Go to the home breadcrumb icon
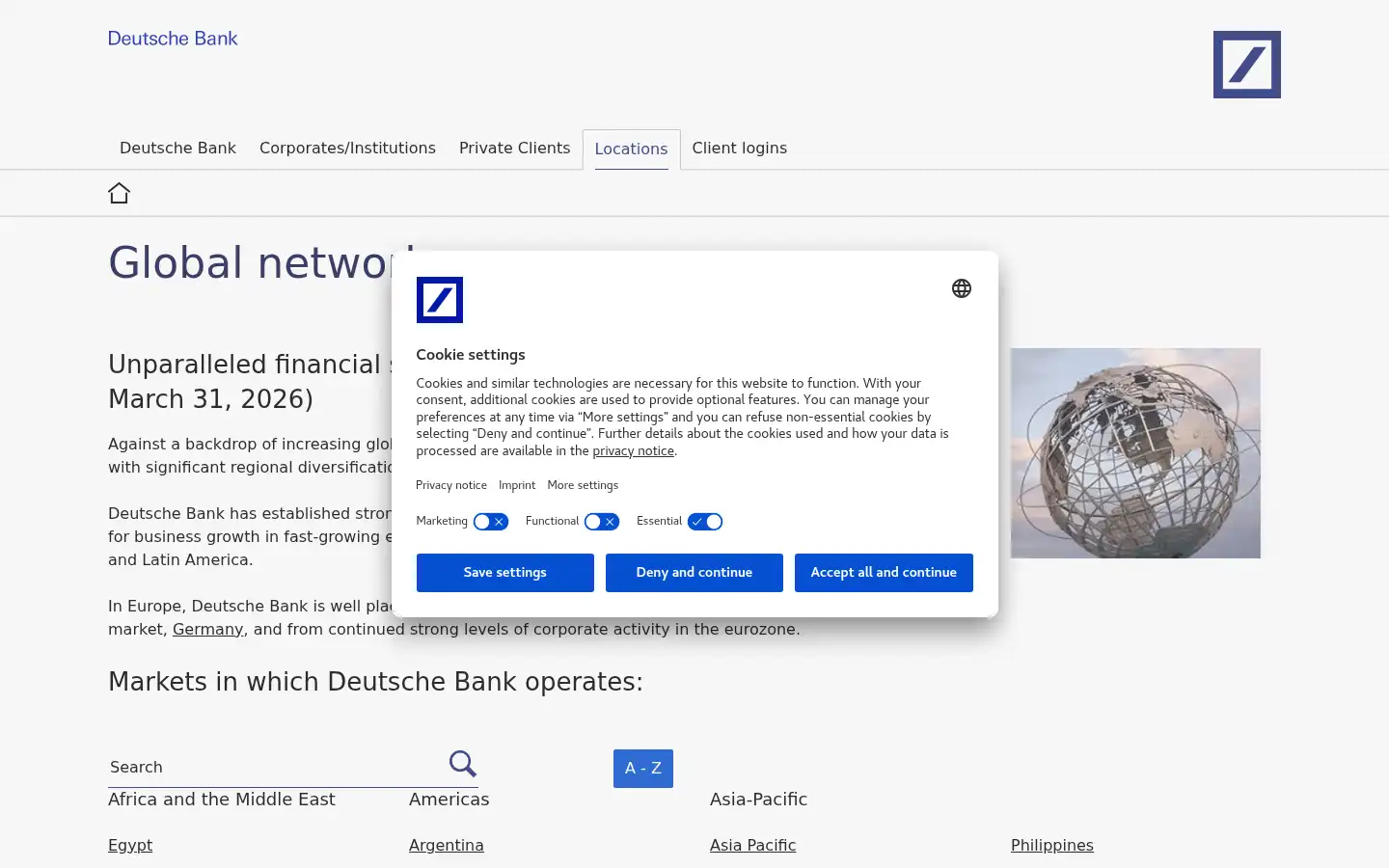 [x=119, y=193]
